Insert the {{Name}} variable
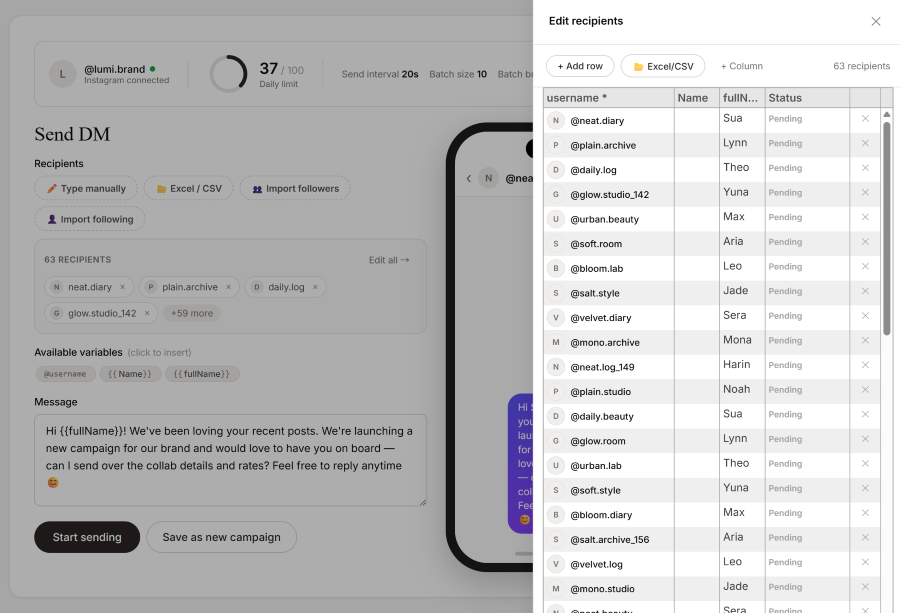The height and width of the screenshot is (613, 900). [x=130, y=374]
